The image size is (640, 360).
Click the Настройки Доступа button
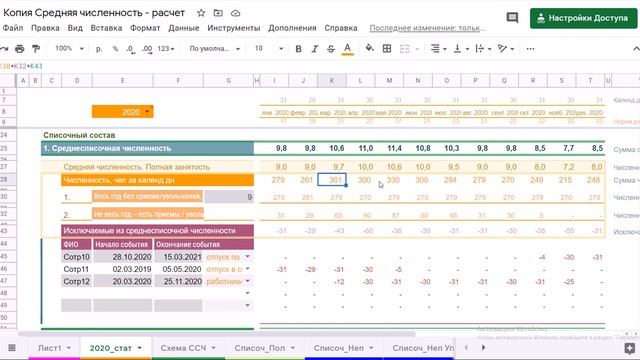click(x=583, y=18)
